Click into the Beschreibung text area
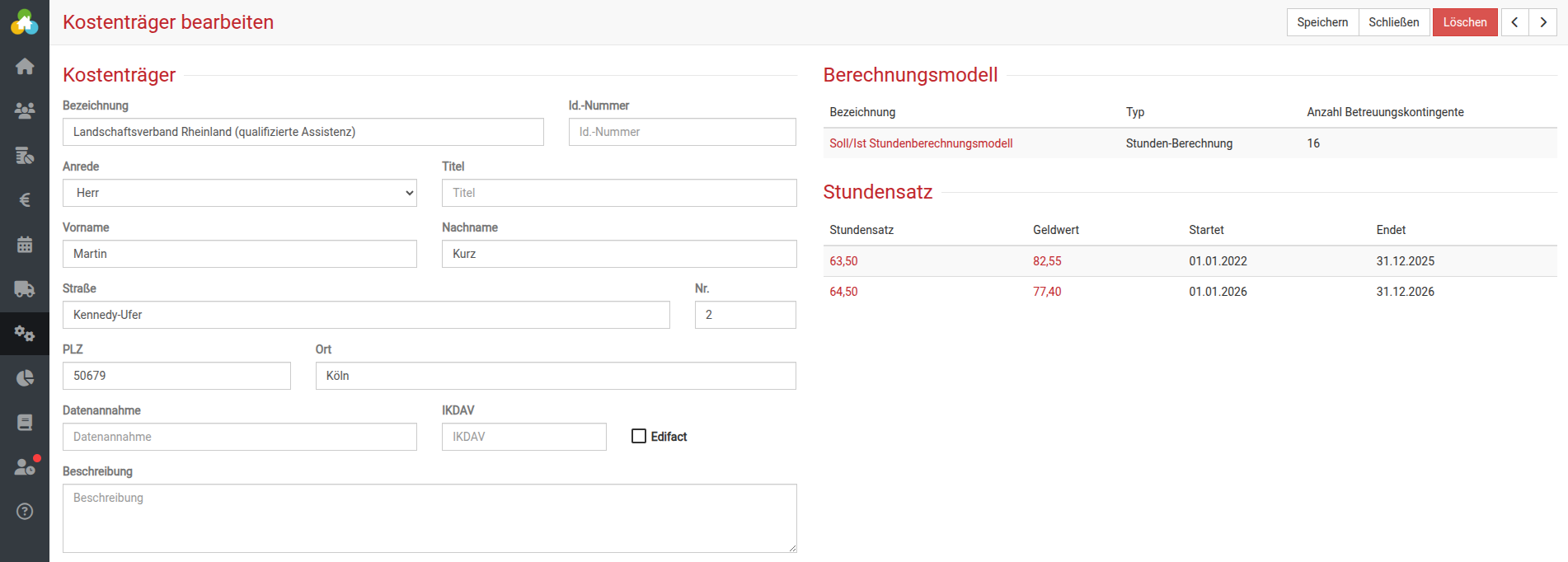This screenshot has height=562, width=1568. (430, 518)
